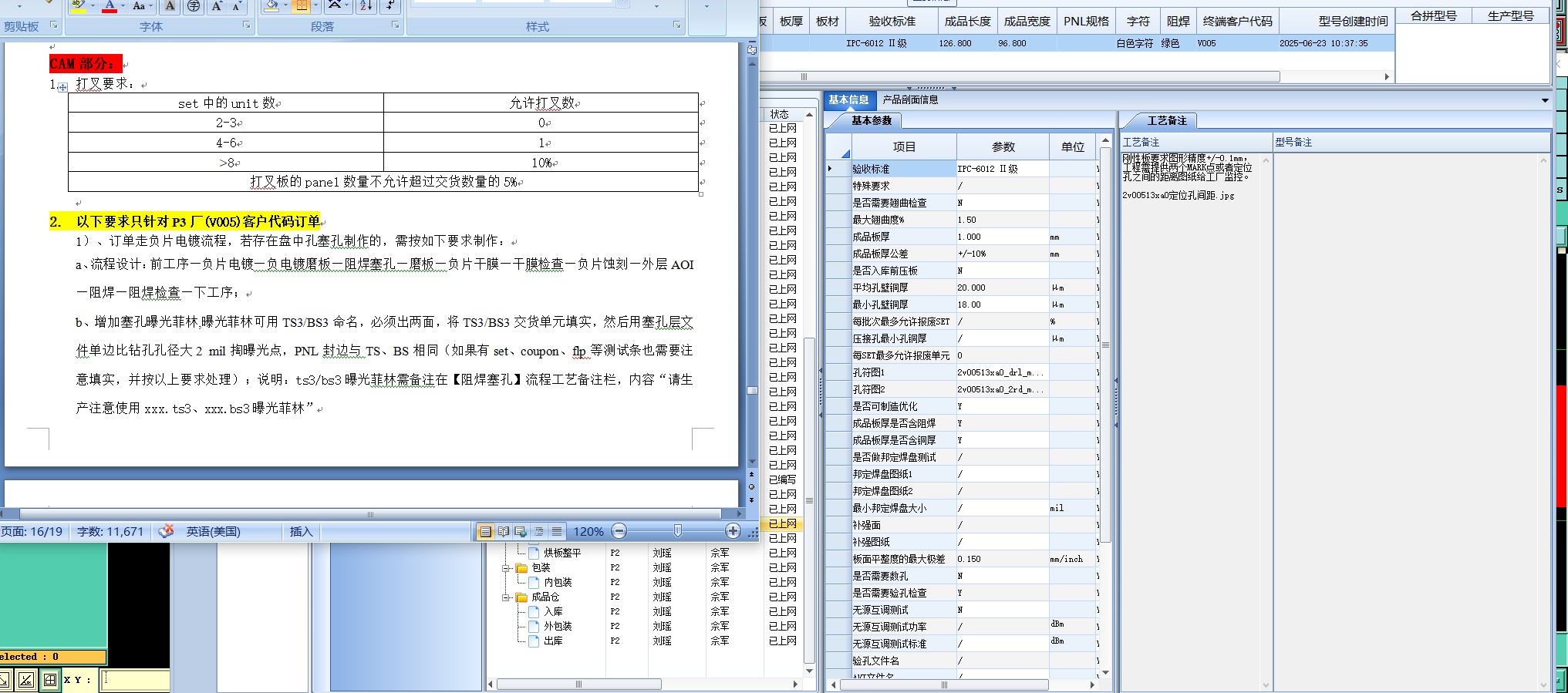Open the highlight color dropdown arrow

pos(93,5)
